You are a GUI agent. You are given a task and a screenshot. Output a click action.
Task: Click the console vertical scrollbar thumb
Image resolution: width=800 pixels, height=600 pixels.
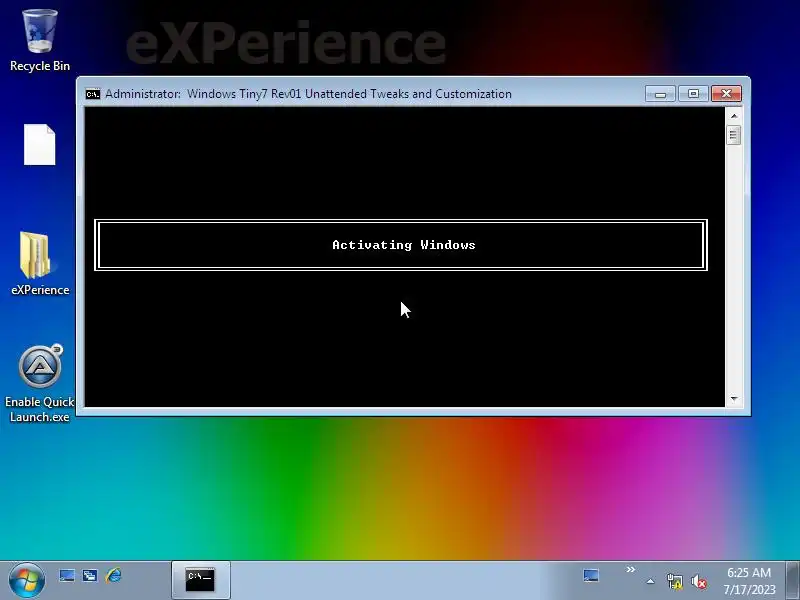734,135
